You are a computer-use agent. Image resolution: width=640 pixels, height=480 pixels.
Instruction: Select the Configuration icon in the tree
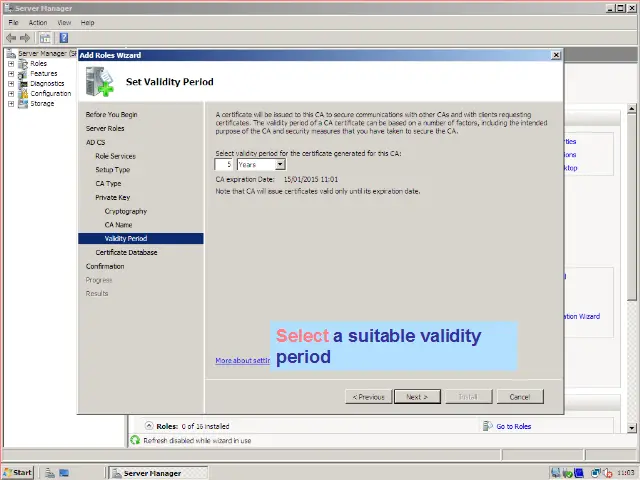pos(23,93)
